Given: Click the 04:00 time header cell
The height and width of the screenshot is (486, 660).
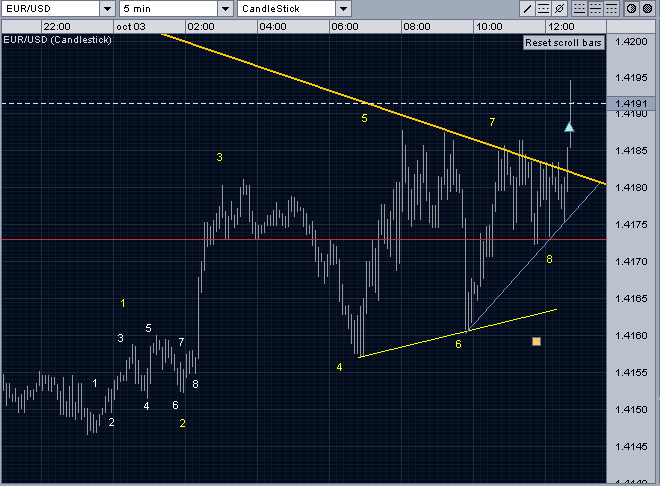Looking at the screenshot, I should (x=293, y=27).
